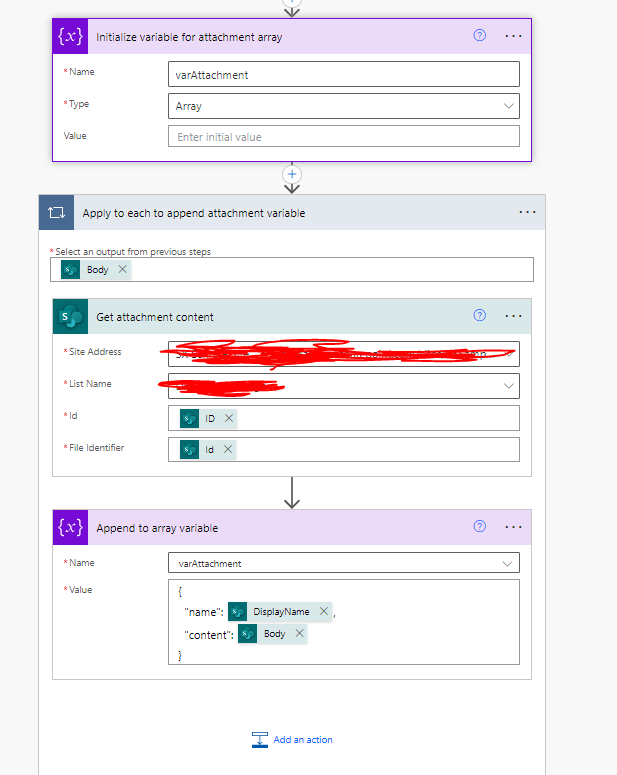
Task: Click the Initialize variable curly-brace icon
Action: click(70, 36)
